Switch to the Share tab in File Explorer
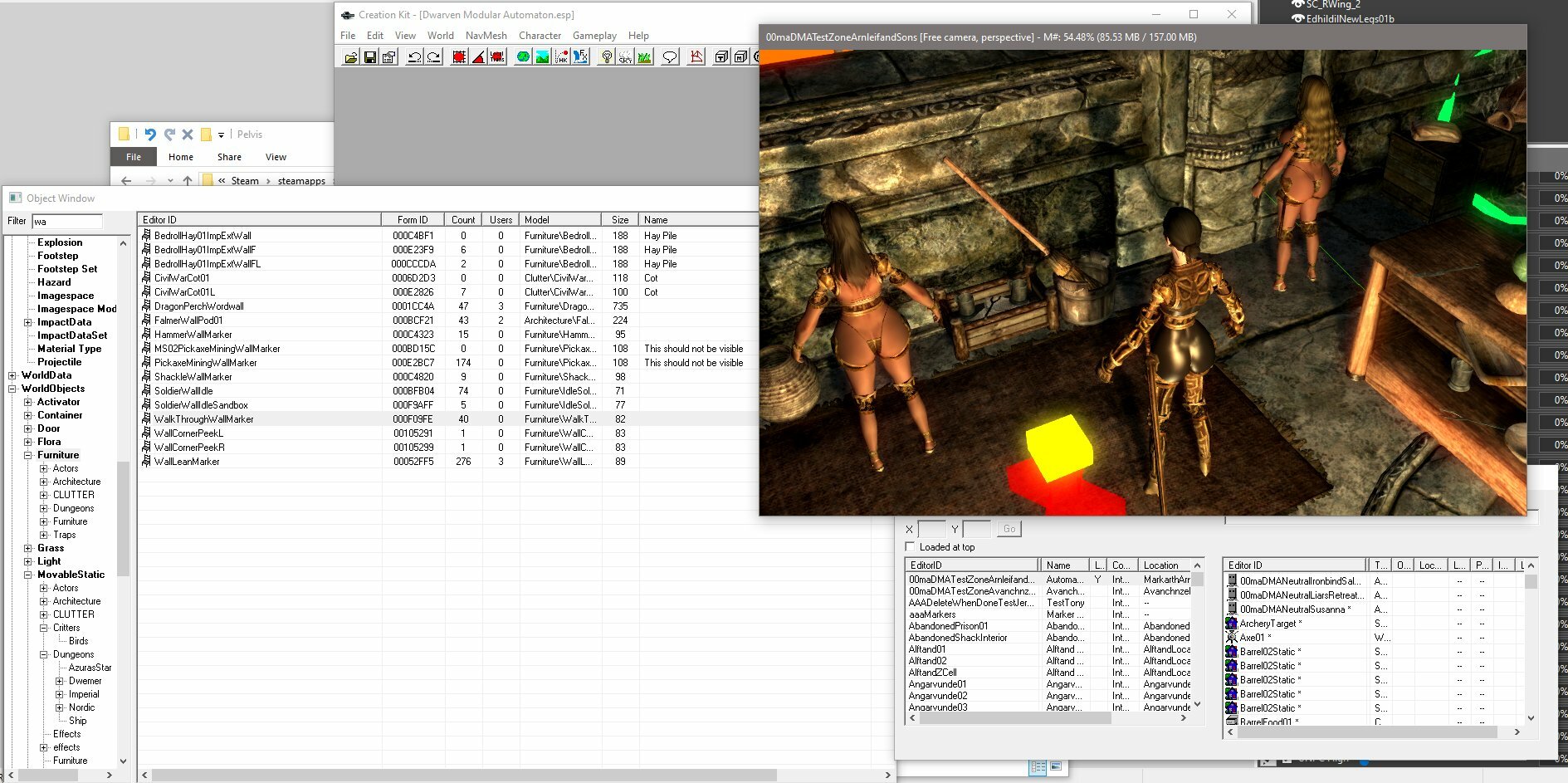The image size is (1568, 783). coord(229,157)
